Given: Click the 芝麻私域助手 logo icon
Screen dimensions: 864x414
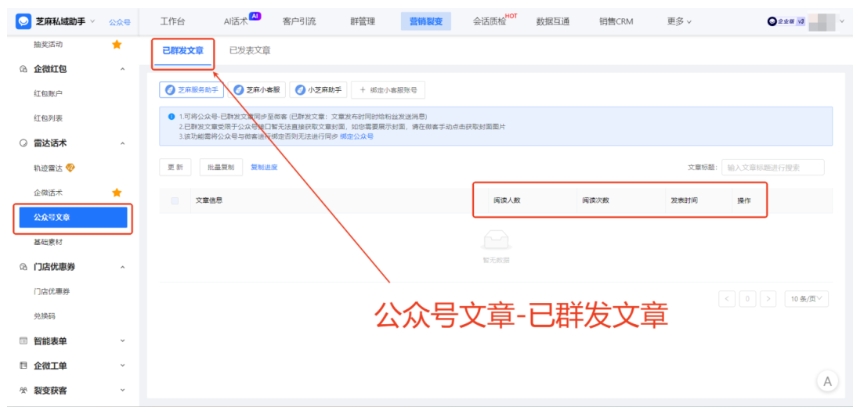Looking at the screenshot, I should 23,22.
